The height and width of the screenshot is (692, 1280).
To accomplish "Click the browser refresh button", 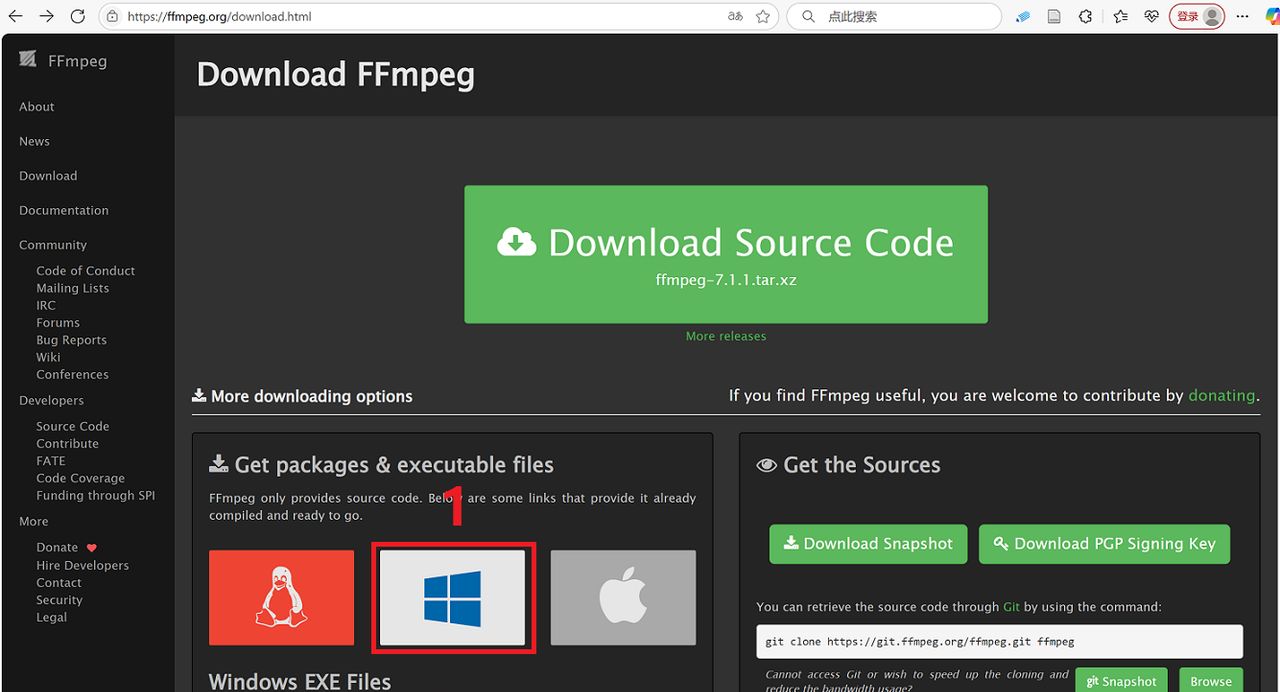I will [78, 17].
